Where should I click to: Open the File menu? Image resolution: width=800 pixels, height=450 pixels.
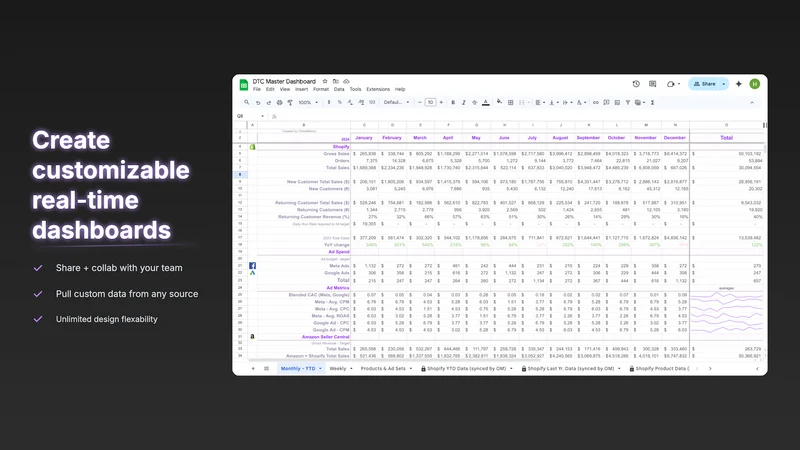pos(257,89)
